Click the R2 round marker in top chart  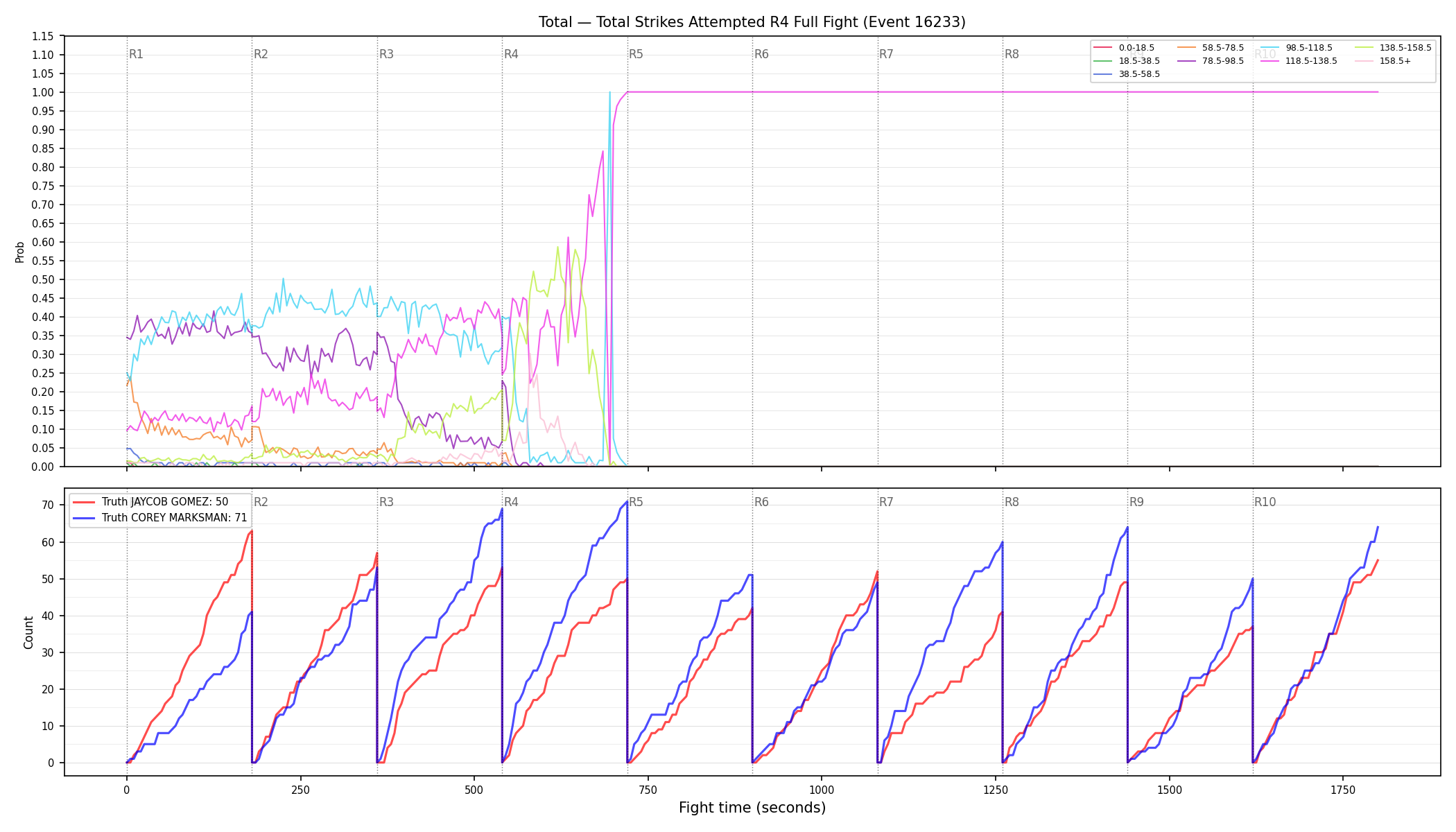[x=261, y=54]
